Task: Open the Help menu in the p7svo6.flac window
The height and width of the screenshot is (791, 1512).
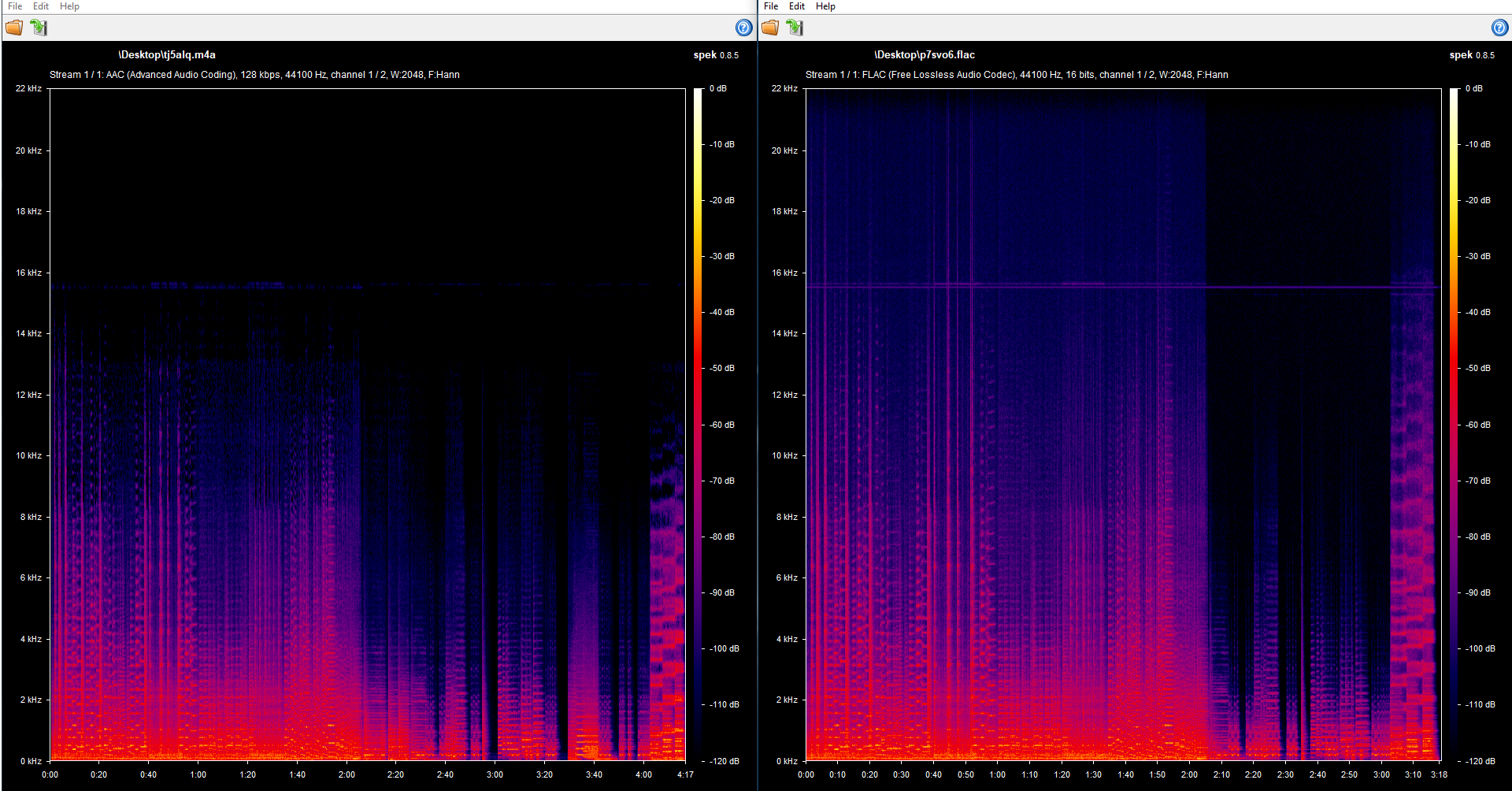Action: click(x=825, y=6)
